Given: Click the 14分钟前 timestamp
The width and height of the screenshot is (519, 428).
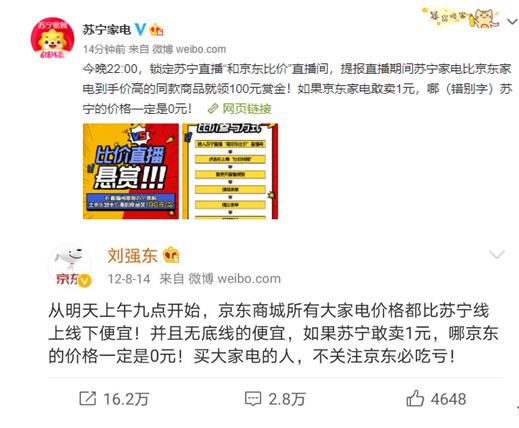Looking at the screenshot, I should pos(104,49).
